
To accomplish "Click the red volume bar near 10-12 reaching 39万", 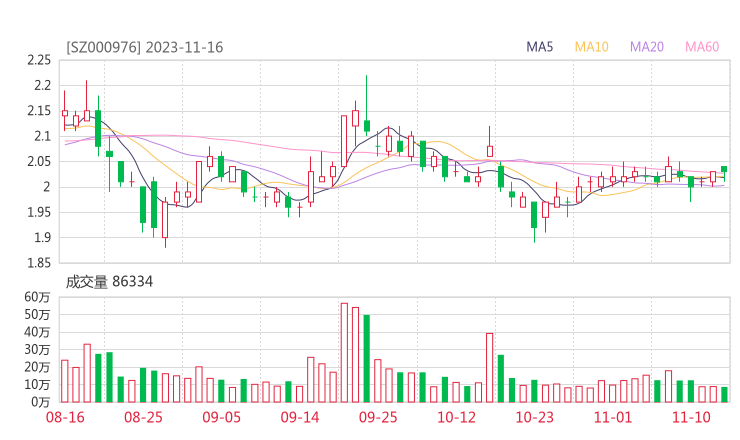I will pos(489,368).
